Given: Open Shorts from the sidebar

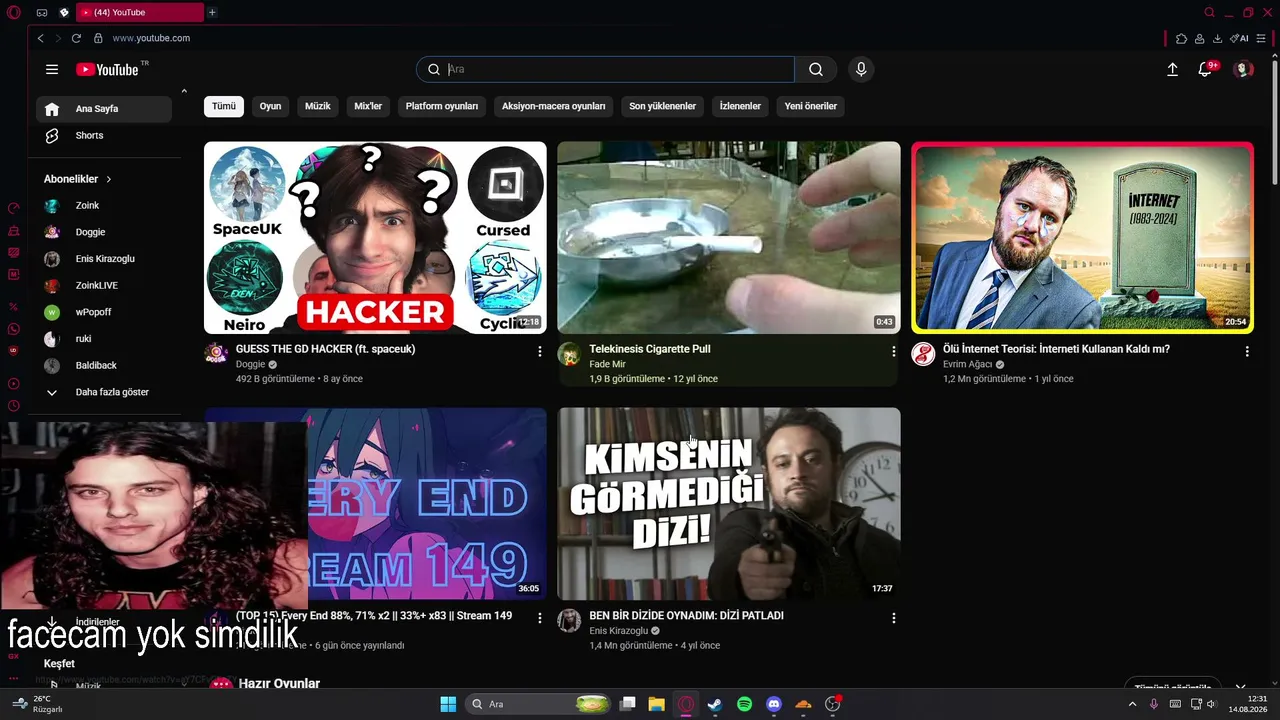Looking at the screenshot, I should click(x=104, y=136).
